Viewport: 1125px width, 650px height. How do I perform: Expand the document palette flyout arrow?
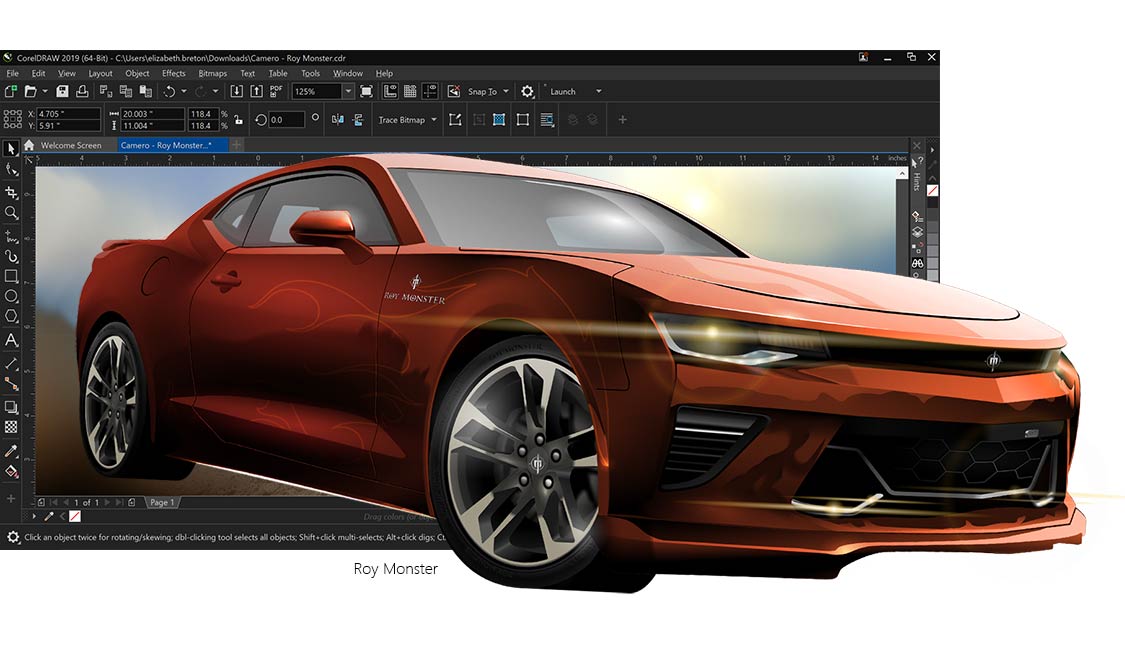34,516
